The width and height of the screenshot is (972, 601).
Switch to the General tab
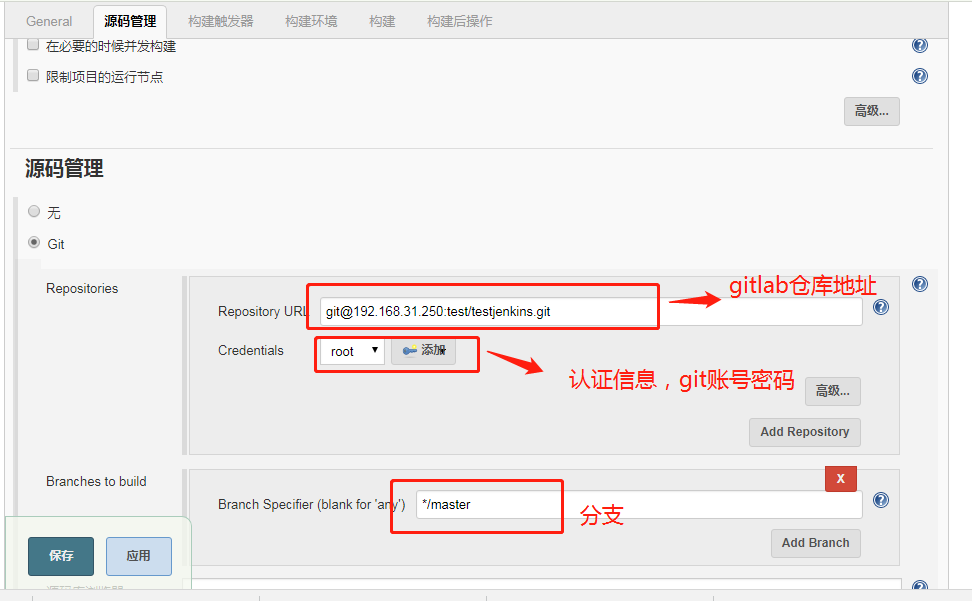point(49,22)
